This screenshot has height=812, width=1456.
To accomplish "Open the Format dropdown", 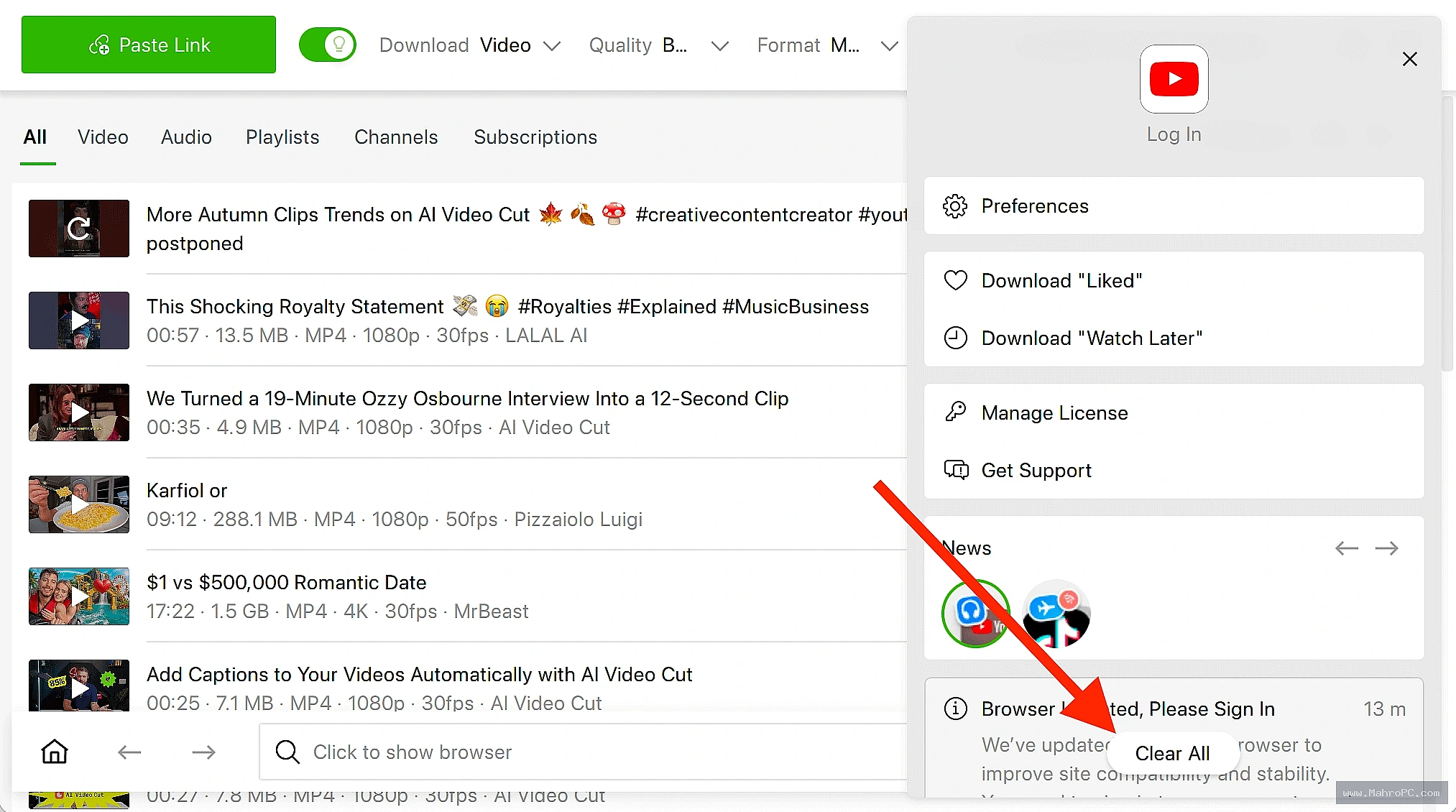I will (x=828, y=45).
